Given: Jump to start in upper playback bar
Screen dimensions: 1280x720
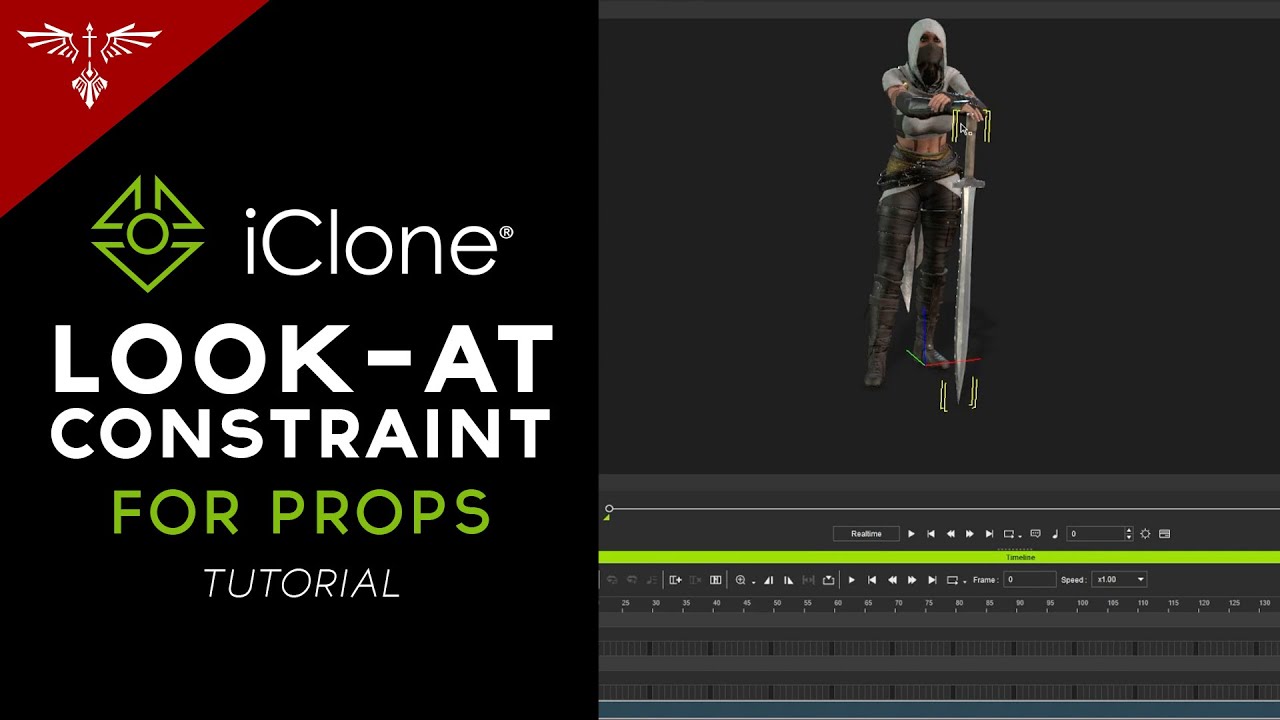Looking at the screenshot, I should point(931,534).
